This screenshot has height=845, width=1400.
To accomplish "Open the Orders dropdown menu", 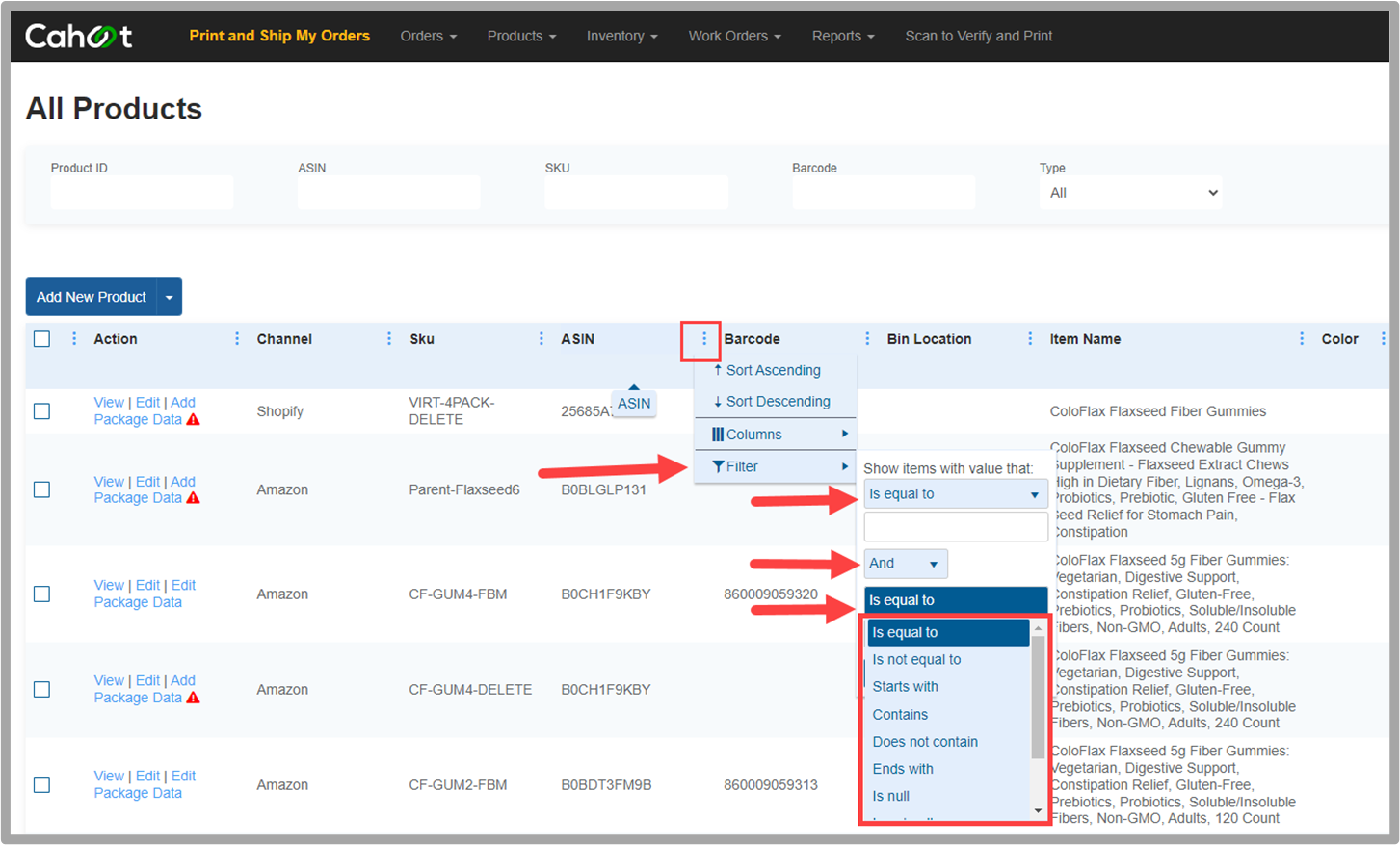I will pos(429,36).
